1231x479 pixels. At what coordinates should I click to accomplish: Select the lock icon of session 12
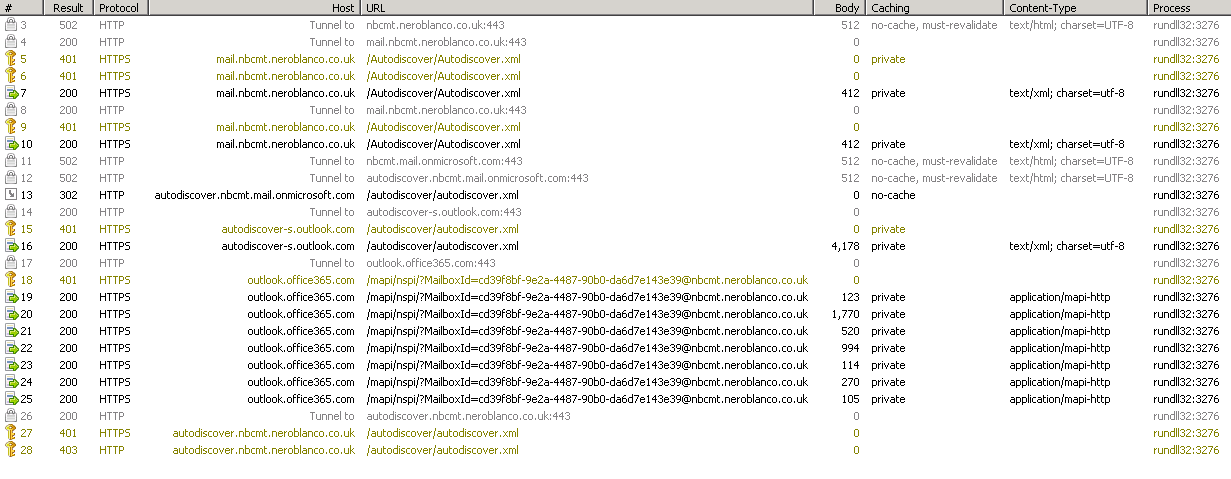pyautogui.click(x=11, y=178)
